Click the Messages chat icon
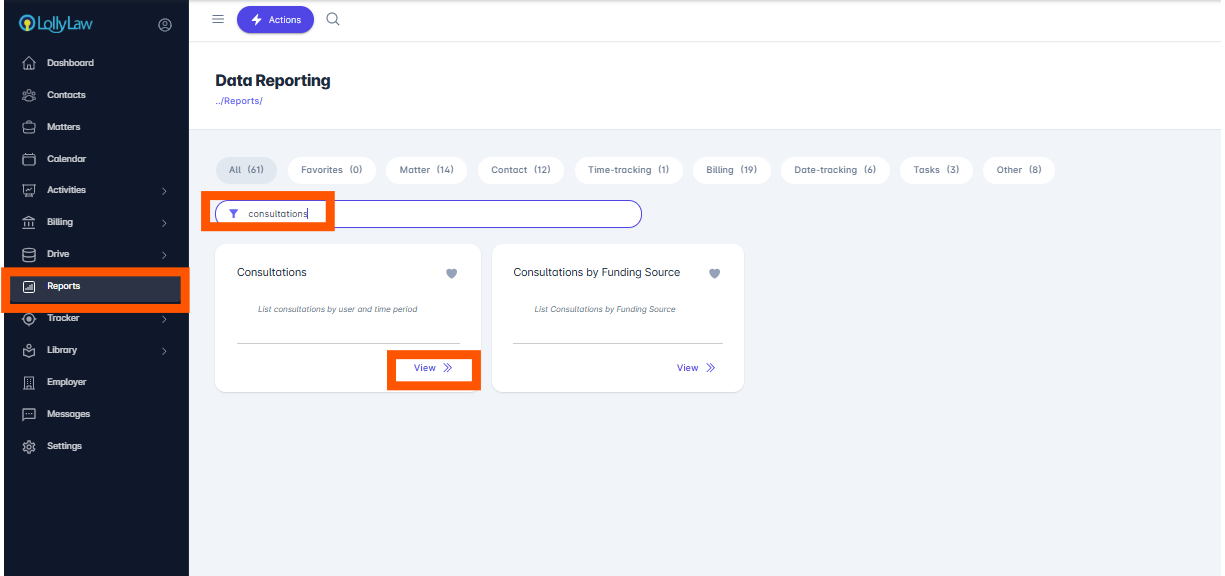Viewport: 1225px width, 576px height. [29, 414]
